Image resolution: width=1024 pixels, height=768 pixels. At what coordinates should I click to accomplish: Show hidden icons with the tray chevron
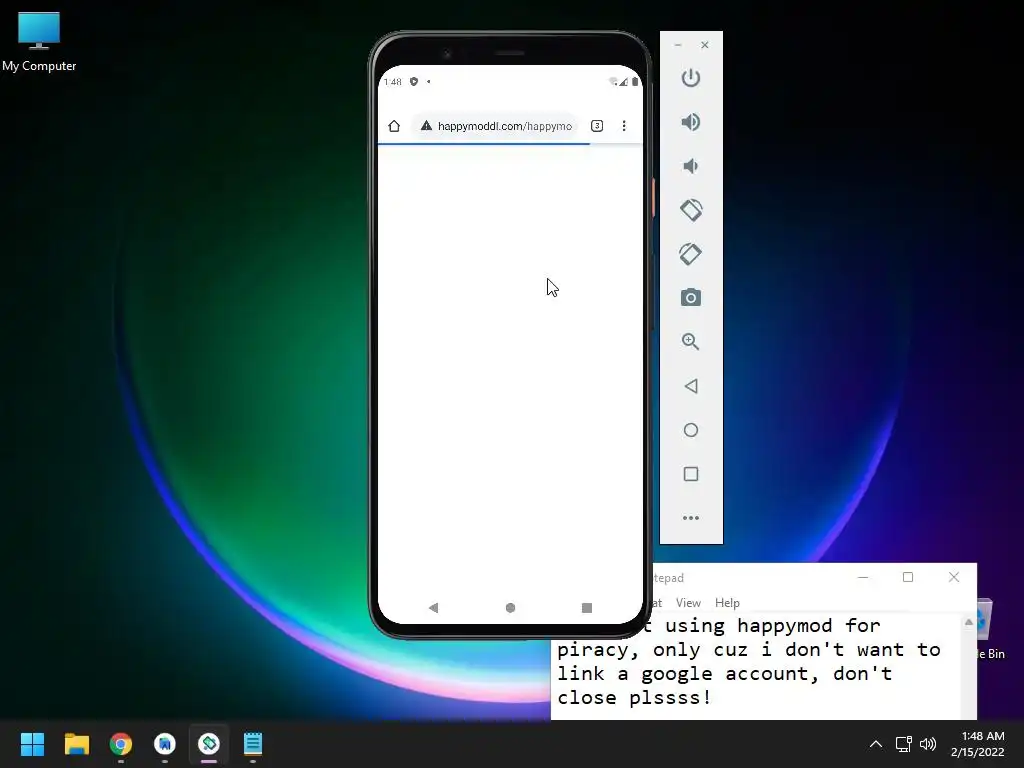(876, 744)
